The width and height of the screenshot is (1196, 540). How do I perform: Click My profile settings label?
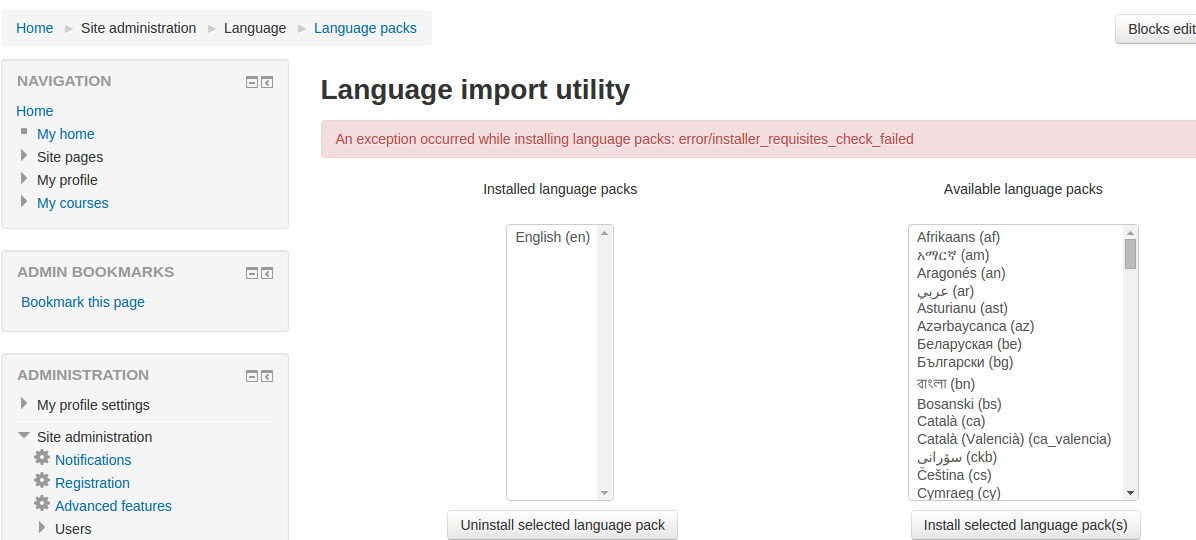click(93, 405)
